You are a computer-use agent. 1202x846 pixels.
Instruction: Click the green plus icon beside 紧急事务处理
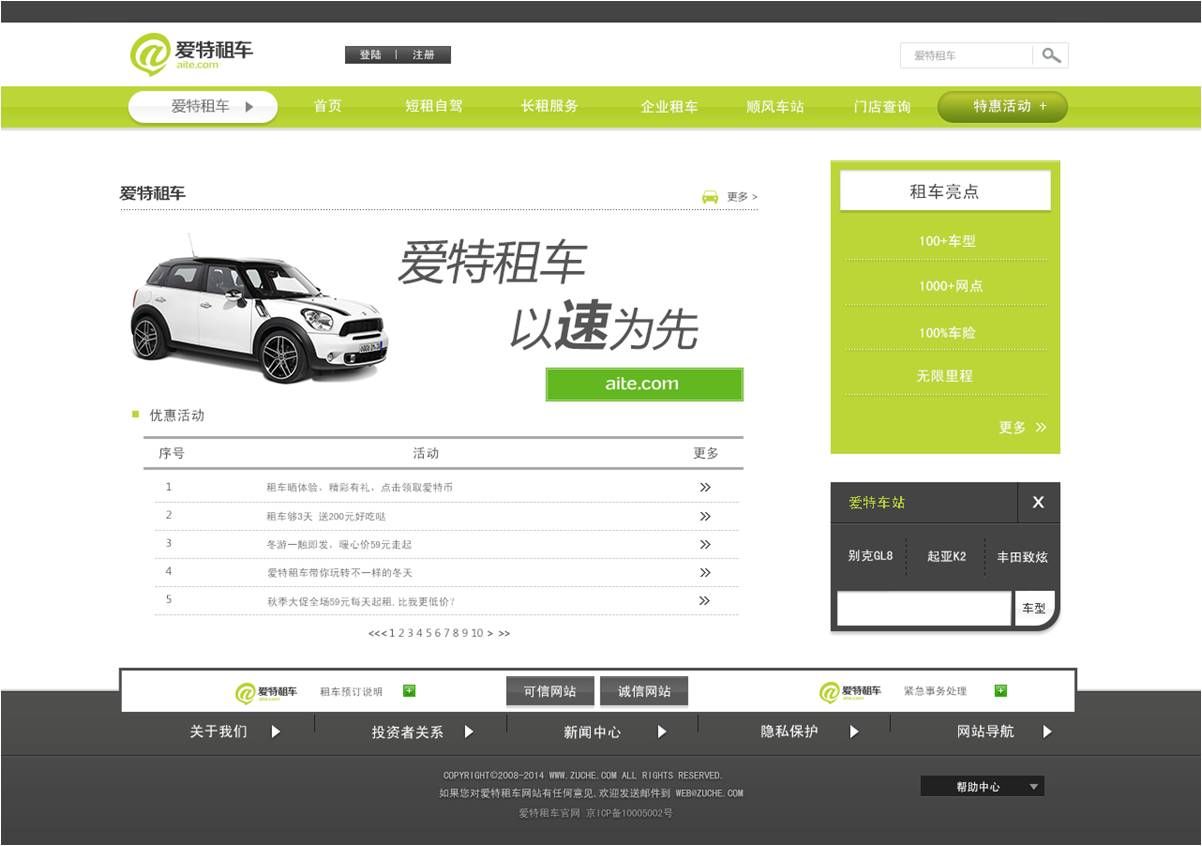1000,691
